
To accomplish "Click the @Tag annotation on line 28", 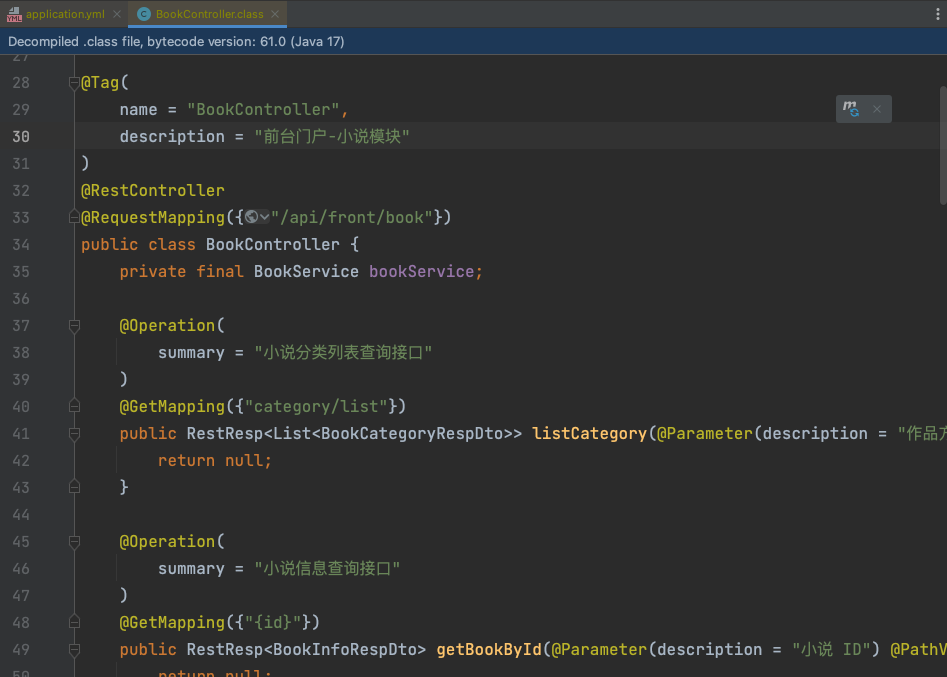I will 100,83.
